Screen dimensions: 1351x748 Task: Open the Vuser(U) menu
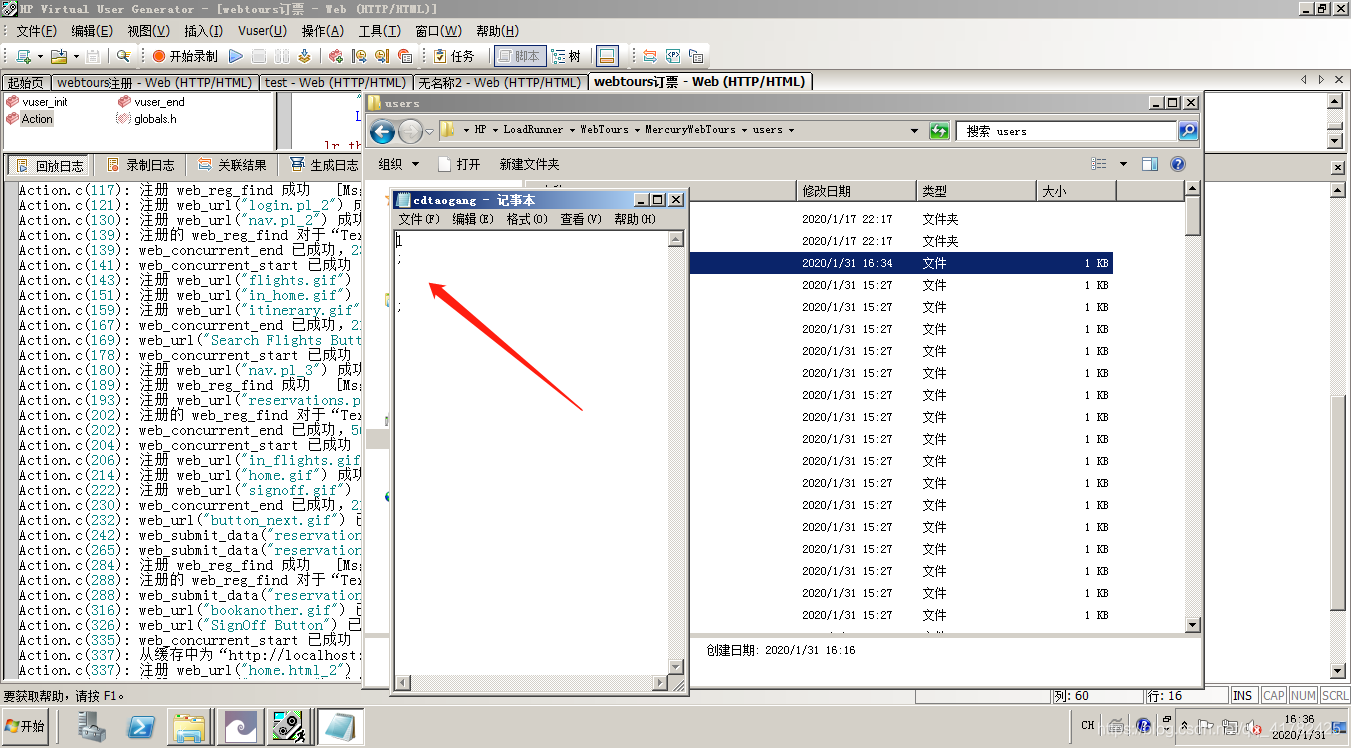pyautogui.click(x=262, y=31)
